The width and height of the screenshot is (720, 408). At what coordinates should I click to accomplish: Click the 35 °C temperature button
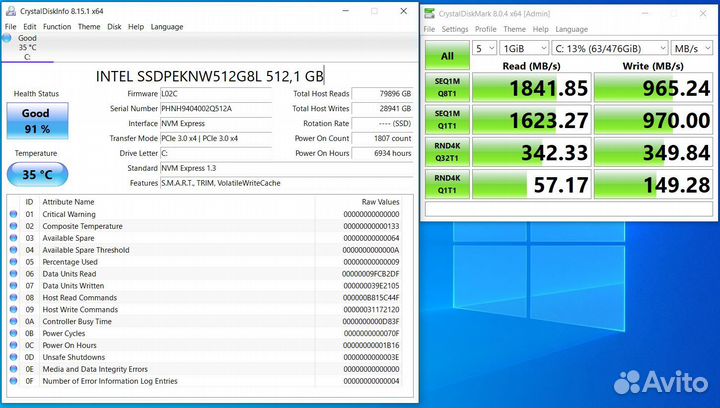(x=37, y=174)
